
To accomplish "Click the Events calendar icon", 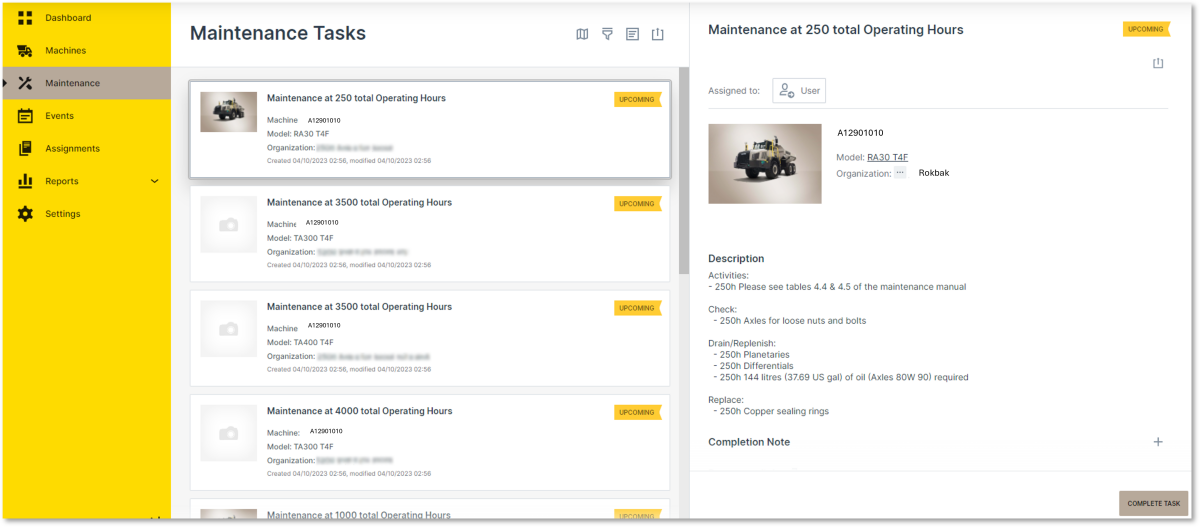I will (25, 116).
